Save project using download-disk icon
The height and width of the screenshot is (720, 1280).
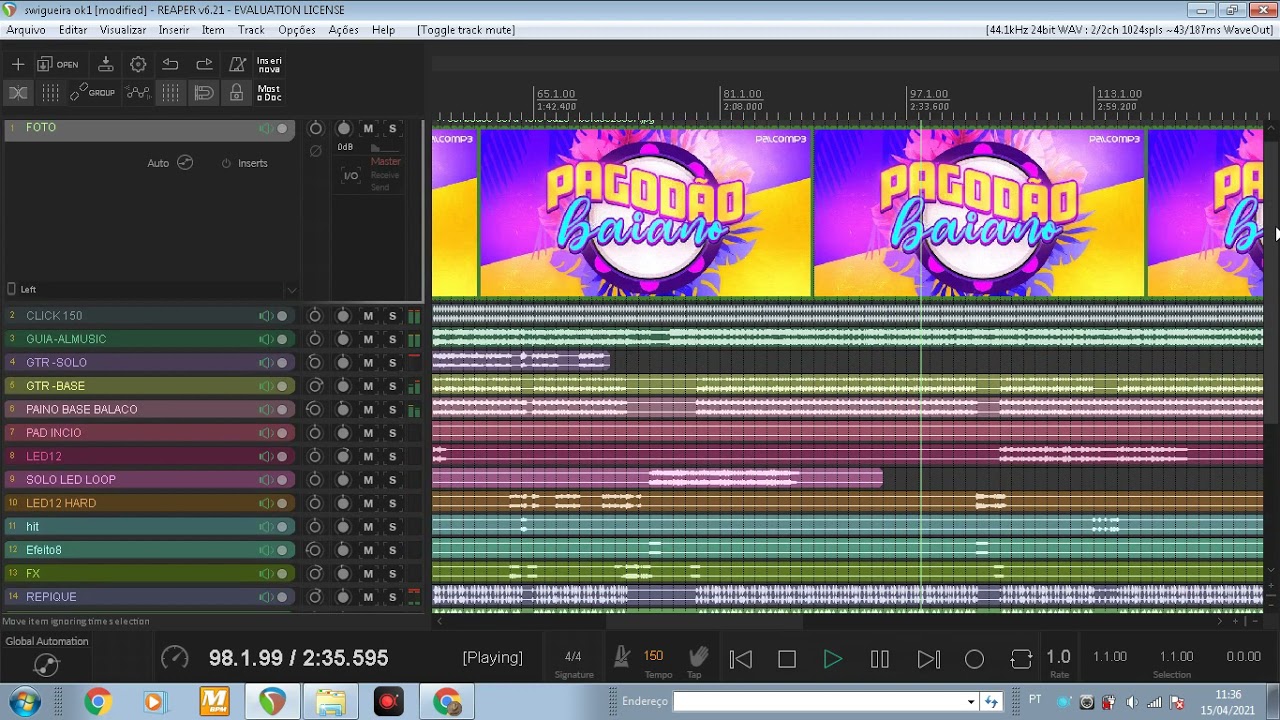tap(105, 64)
